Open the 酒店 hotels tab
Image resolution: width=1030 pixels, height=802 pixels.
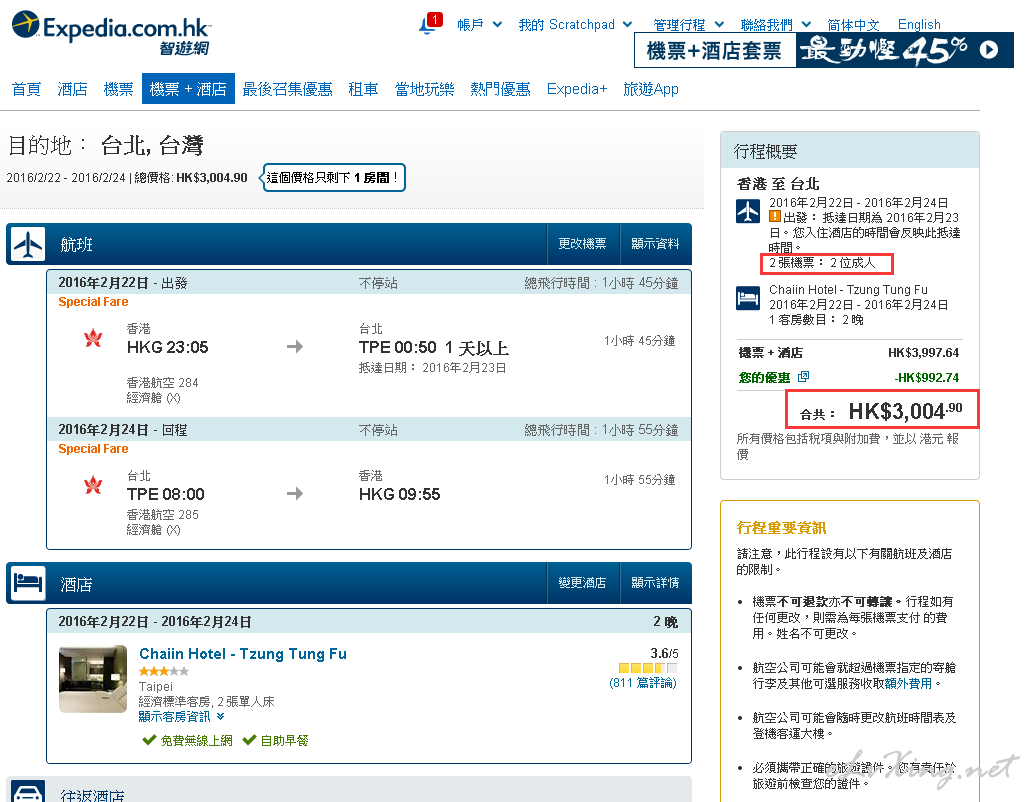click(x=72, y=89)
